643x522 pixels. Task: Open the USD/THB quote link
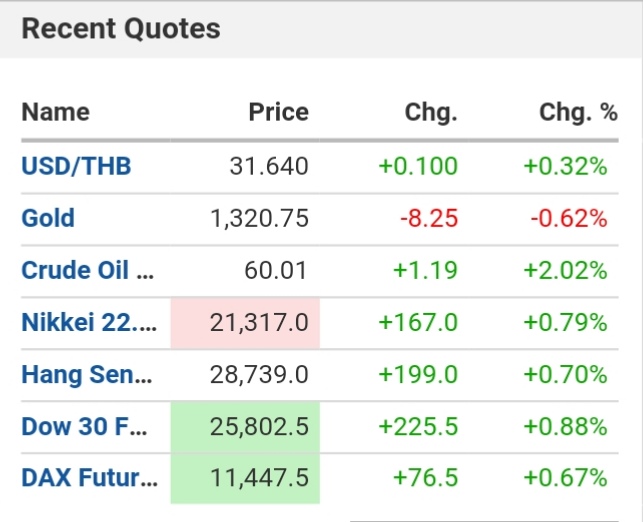click(x=76, y=166)
